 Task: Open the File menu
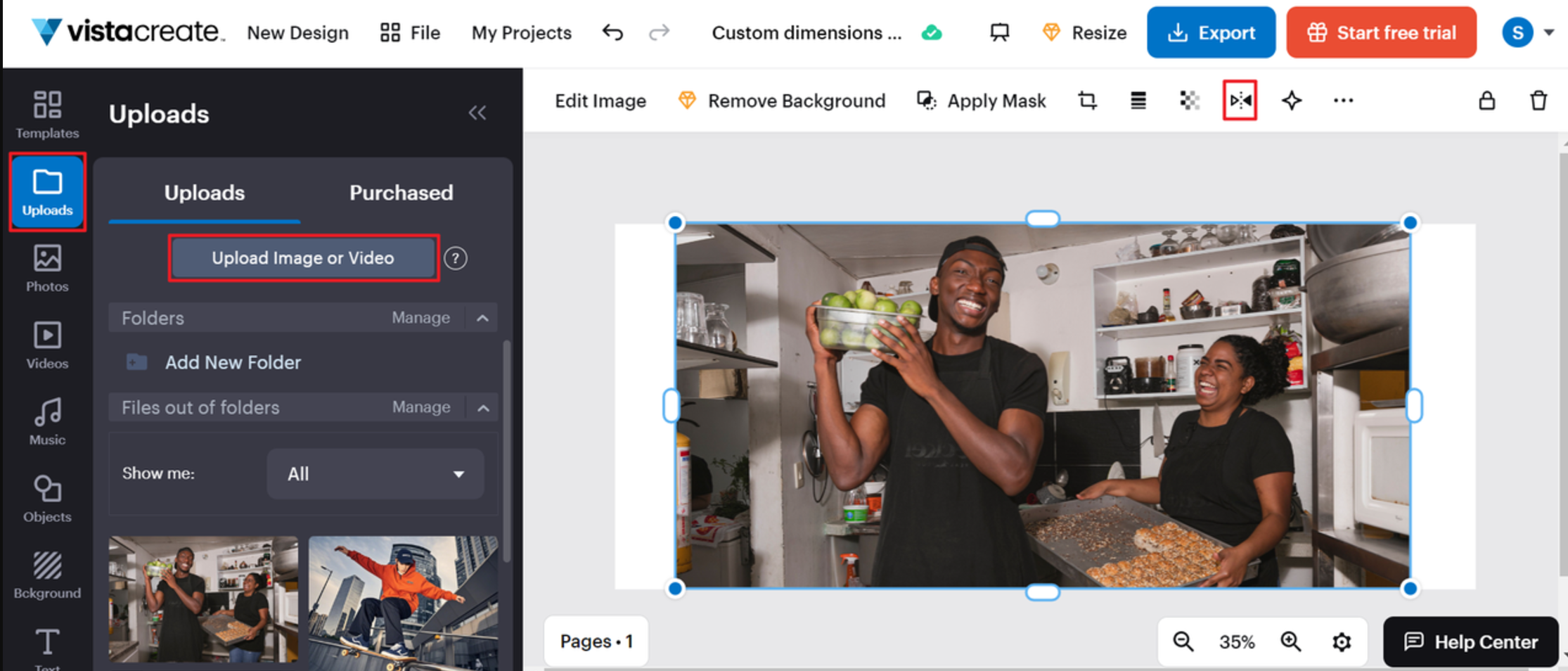point(411,32)
